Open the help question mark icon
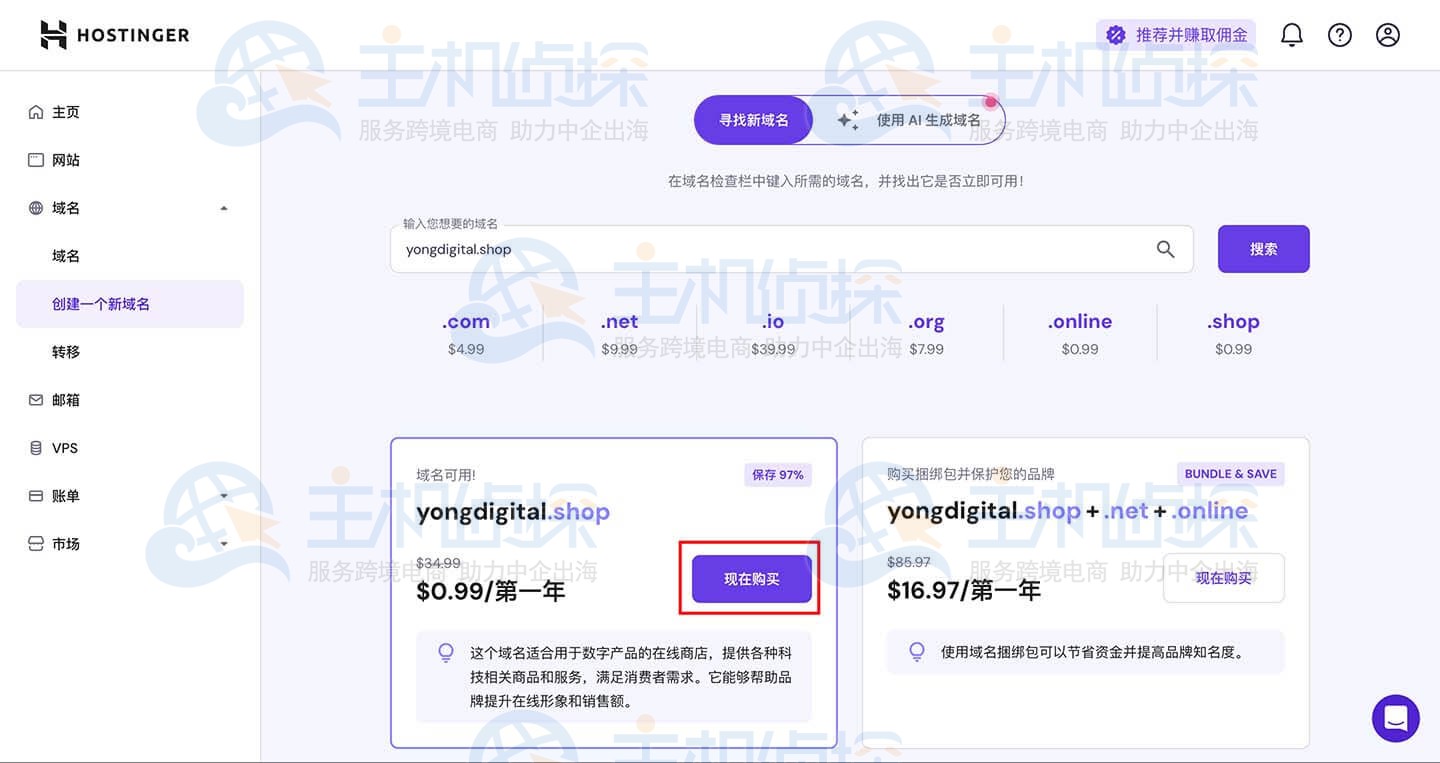The height and width of the screenshot is (763, 1440). [x=1340, y=35]
